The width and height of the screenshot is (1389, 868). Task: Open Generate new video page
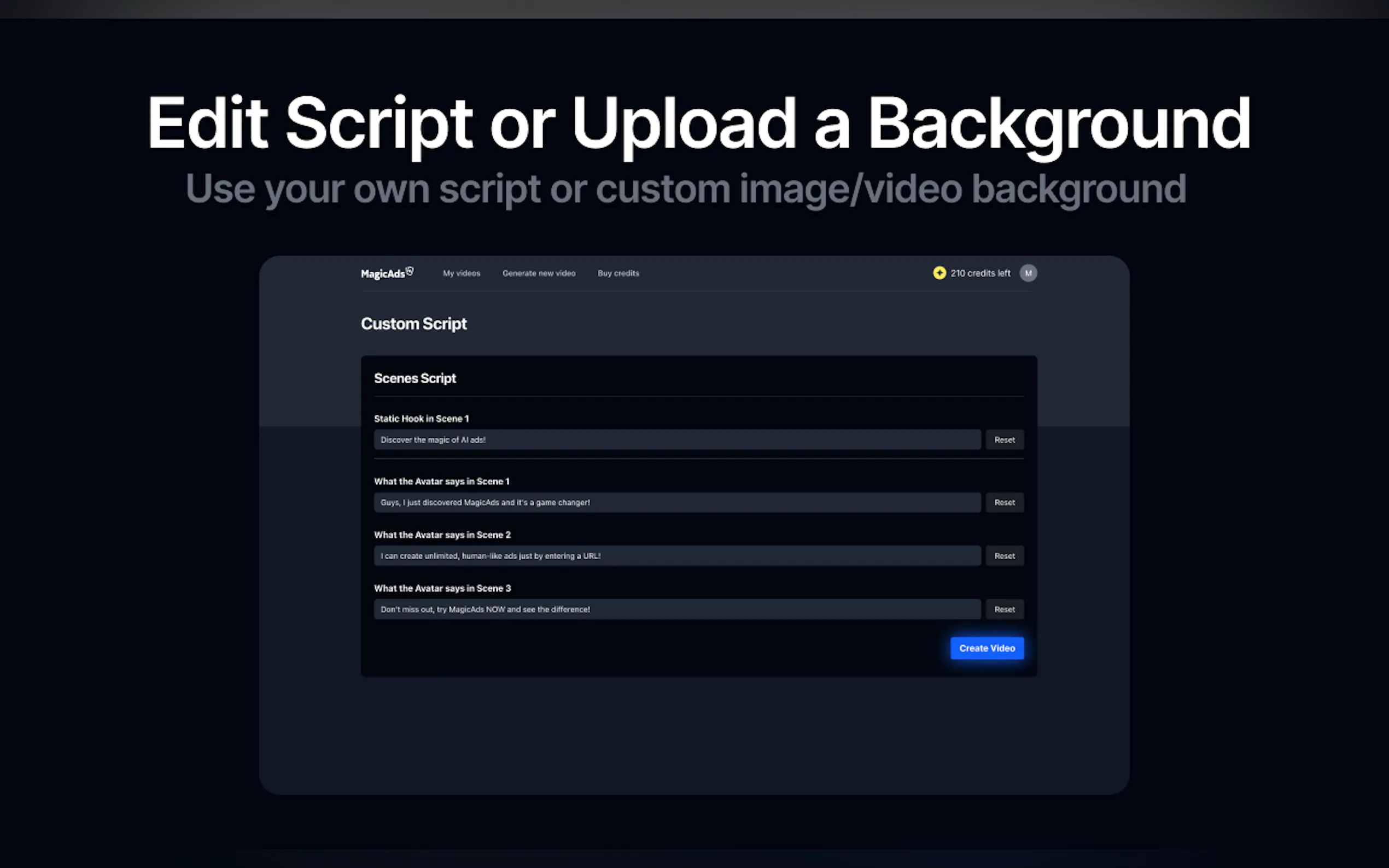[x=538, y=273]
